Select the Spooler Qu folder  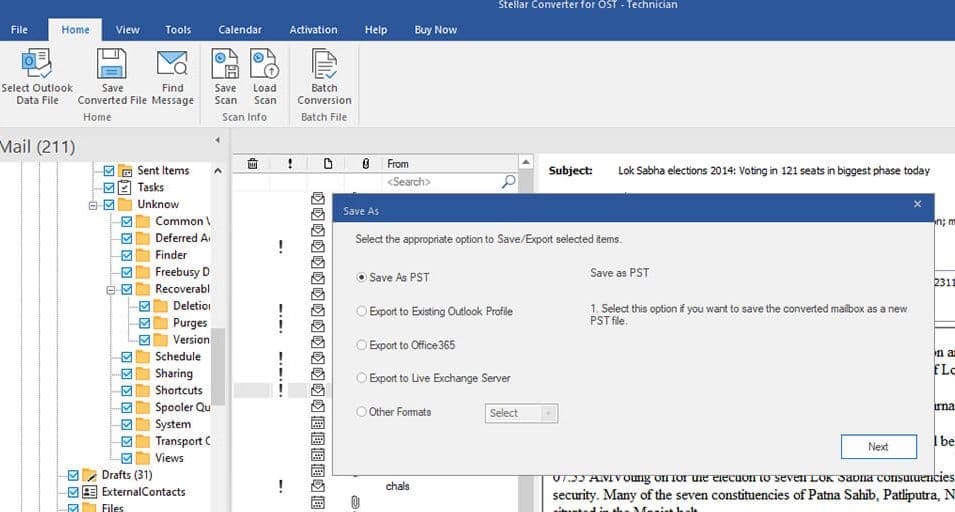point(182,407)
